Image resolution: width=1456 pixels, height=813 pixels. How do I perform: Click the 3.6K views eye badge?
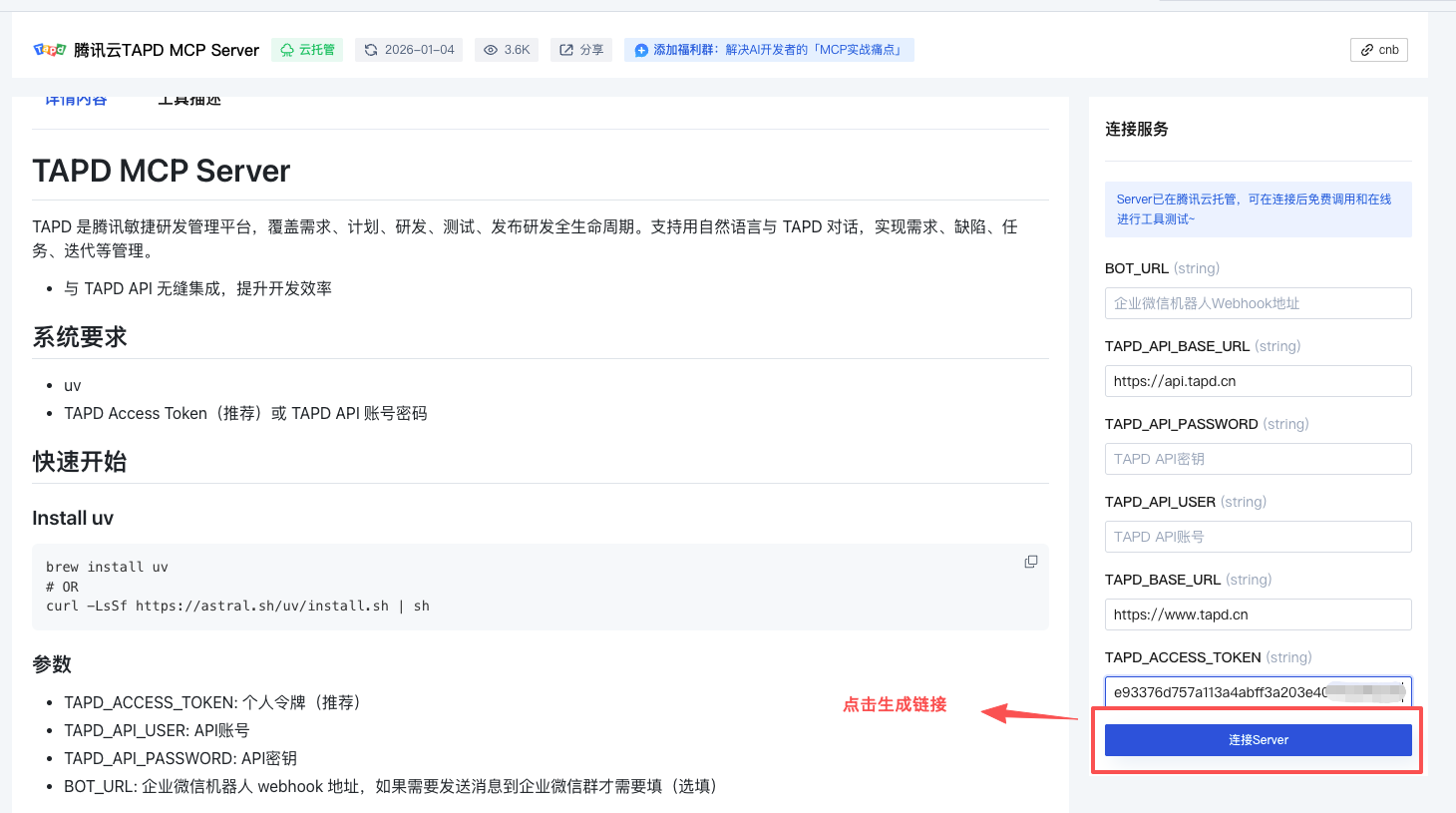coord(507,50)
